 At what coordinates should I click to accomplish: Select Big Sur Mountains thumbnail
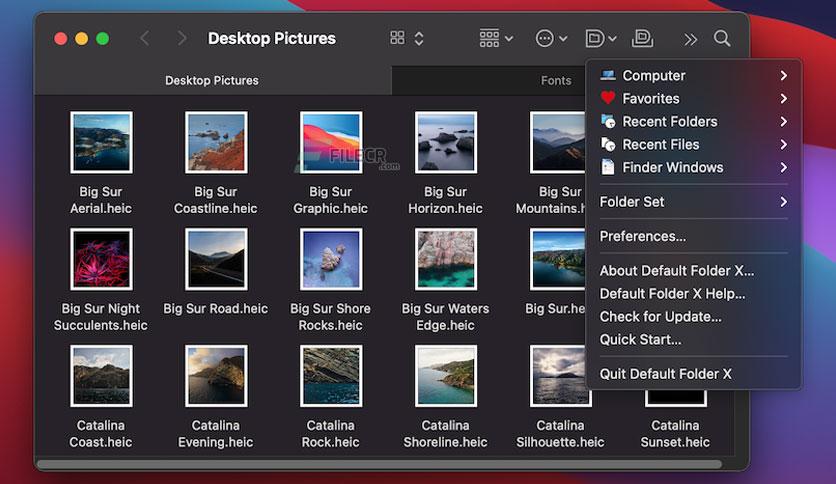tap(558, 142)
